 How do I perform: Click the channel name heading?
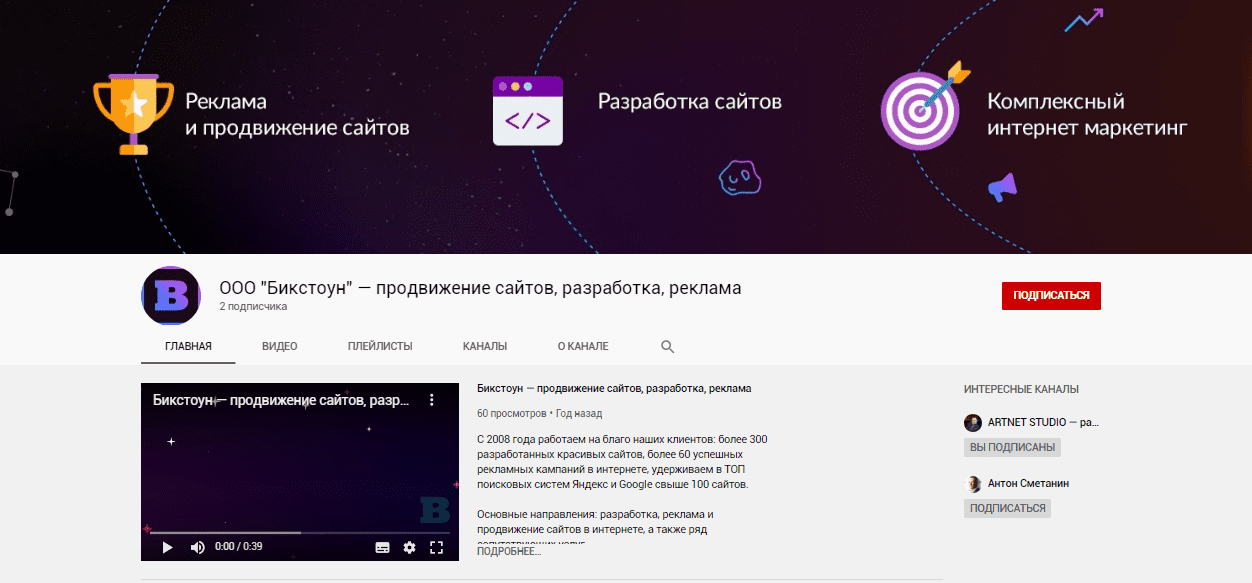(x=480, y=288)
